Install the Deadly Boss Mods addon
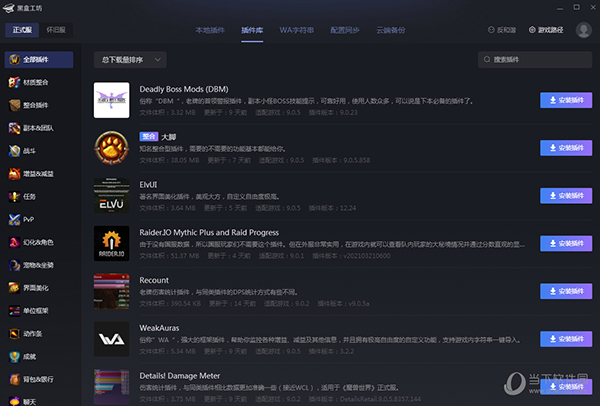Image resolution: width=600 pixels, height=406 pixels. [x=566, y=100]
